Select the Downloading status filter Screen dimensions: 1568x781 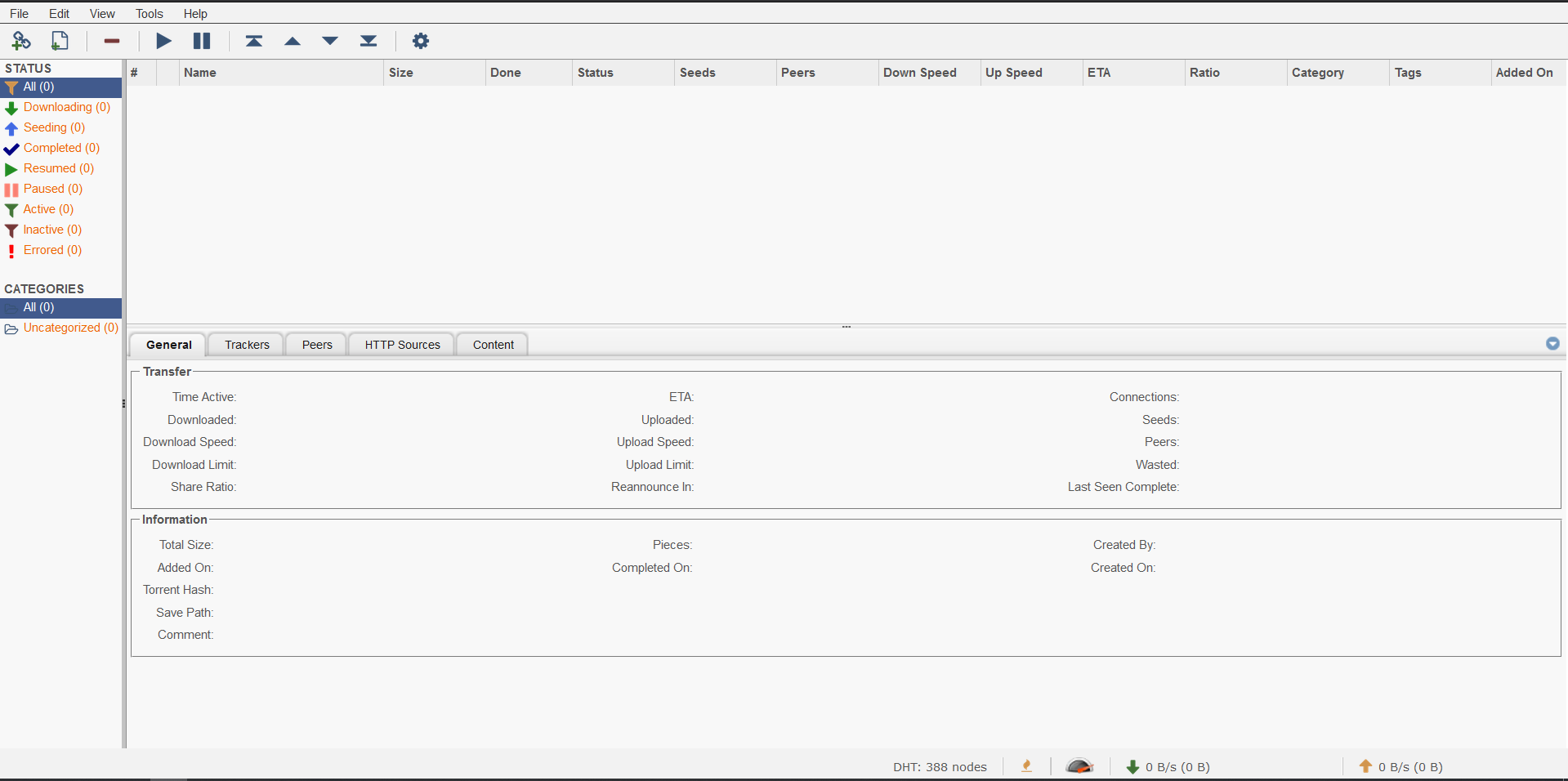point(67,107)
